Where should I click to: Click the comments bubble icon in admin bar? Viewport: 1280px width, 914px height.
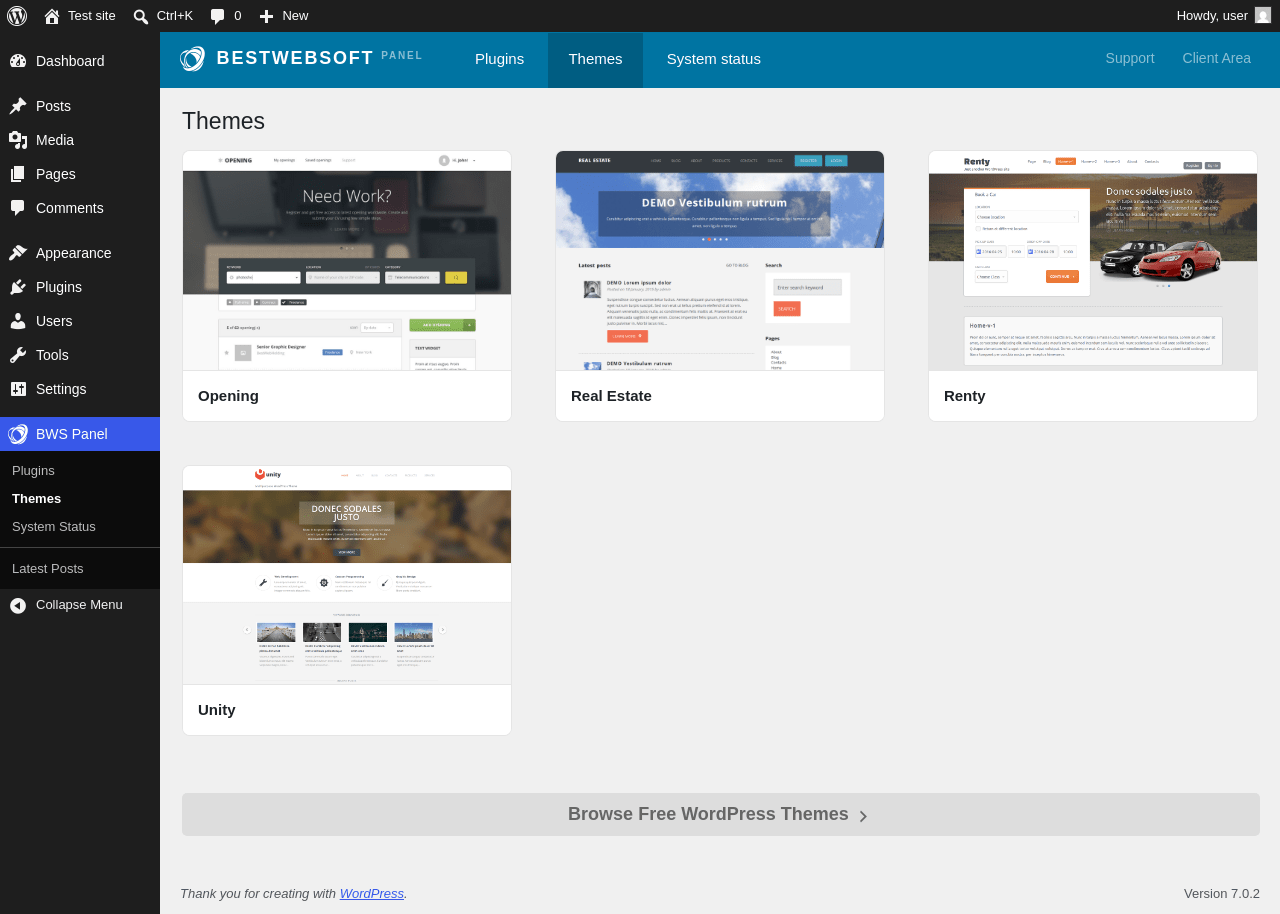coord(217,16)
